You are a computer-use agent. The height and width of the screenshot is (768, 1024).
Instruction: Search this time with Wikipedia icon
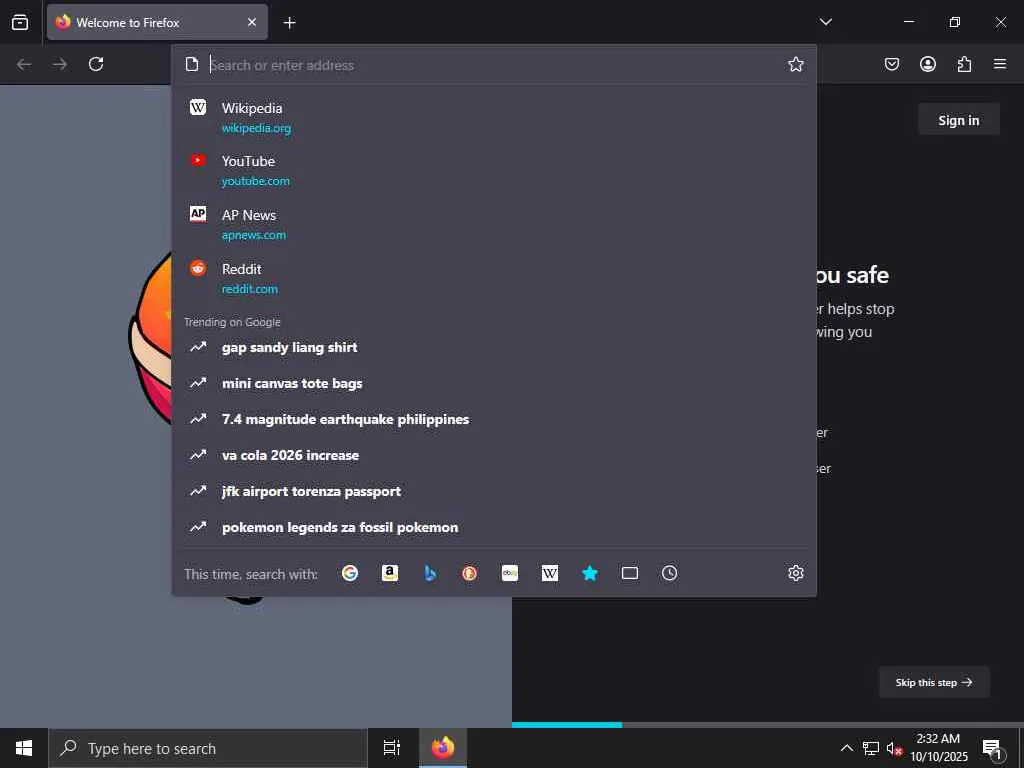(550, 573)
